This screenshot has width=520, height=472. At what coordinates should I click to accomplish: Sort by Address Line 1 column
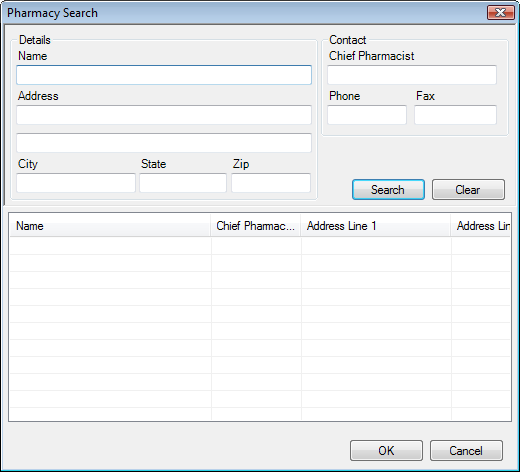point(376,226)
